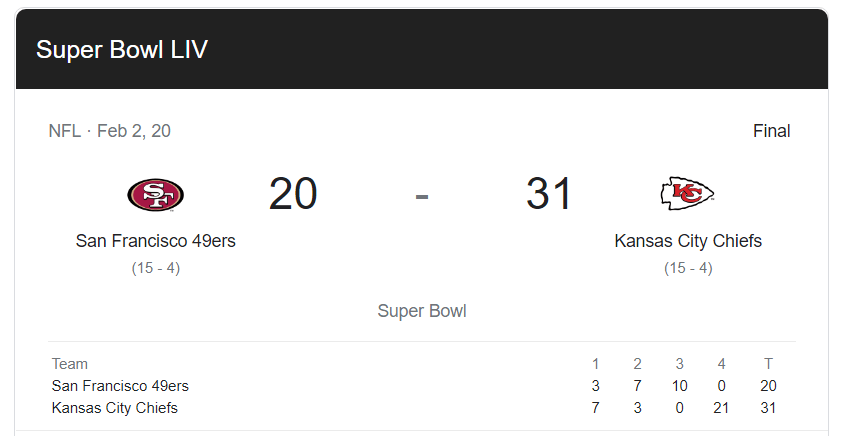This screenshot has height=436, width=849.
Task: Click the Kansas City Chiefs logo
Action: pos(688,193)
